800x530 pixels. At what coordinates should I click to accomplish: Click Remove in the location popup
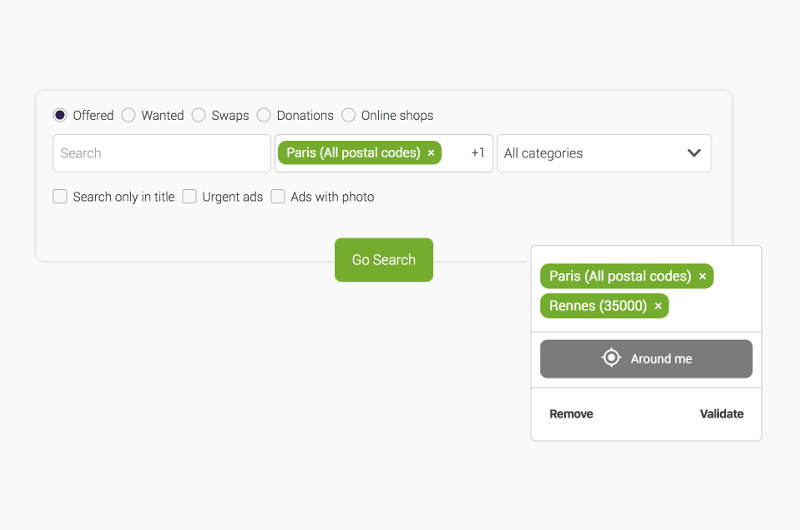tap(571, 414)
